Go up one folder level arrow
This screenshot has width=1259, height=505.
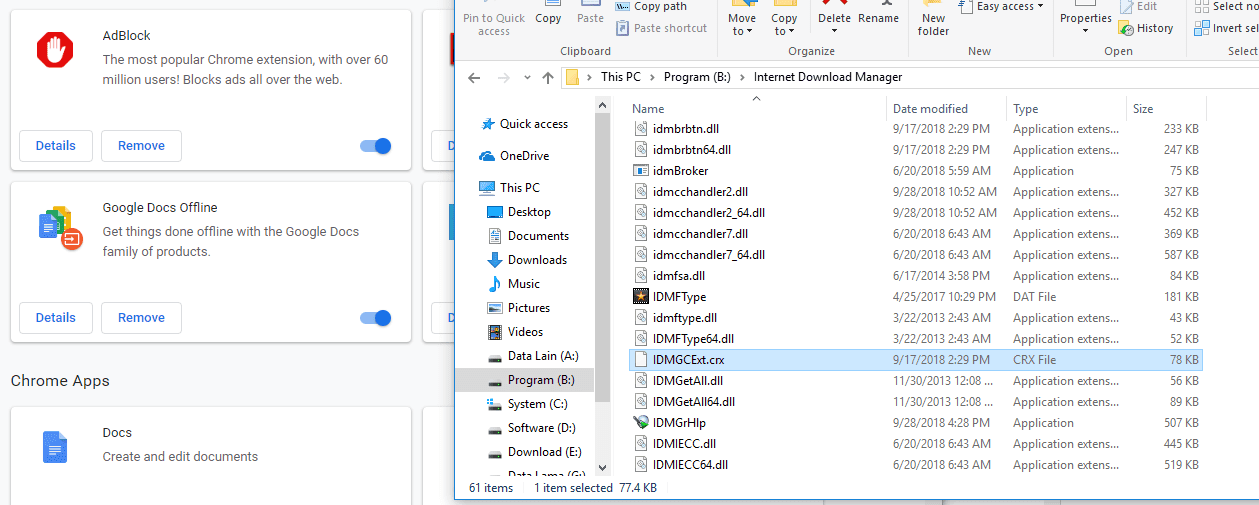pos(548,77)
